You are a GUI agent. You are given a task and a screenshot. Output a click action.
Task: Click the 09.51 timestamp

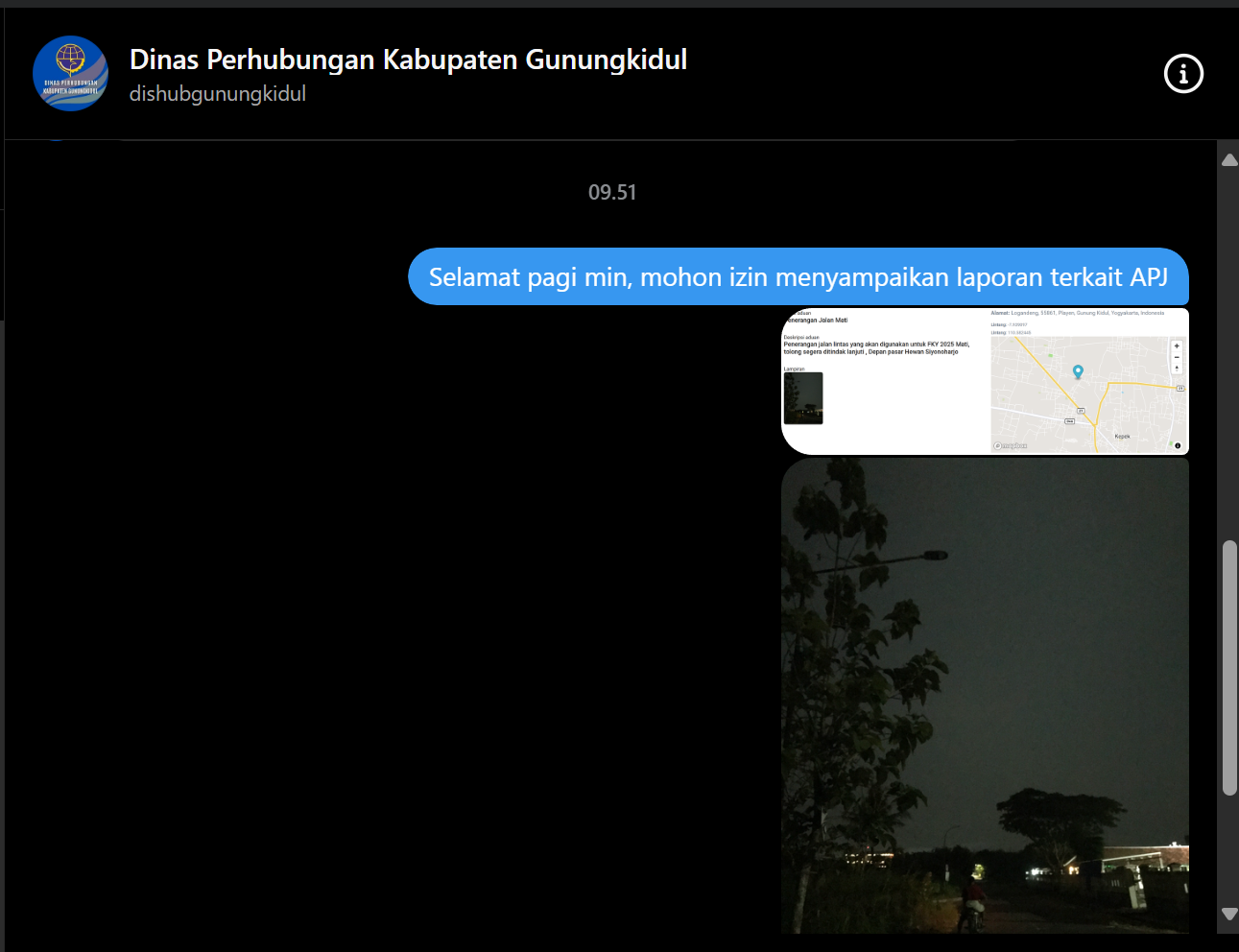click(x=612, y=193)
